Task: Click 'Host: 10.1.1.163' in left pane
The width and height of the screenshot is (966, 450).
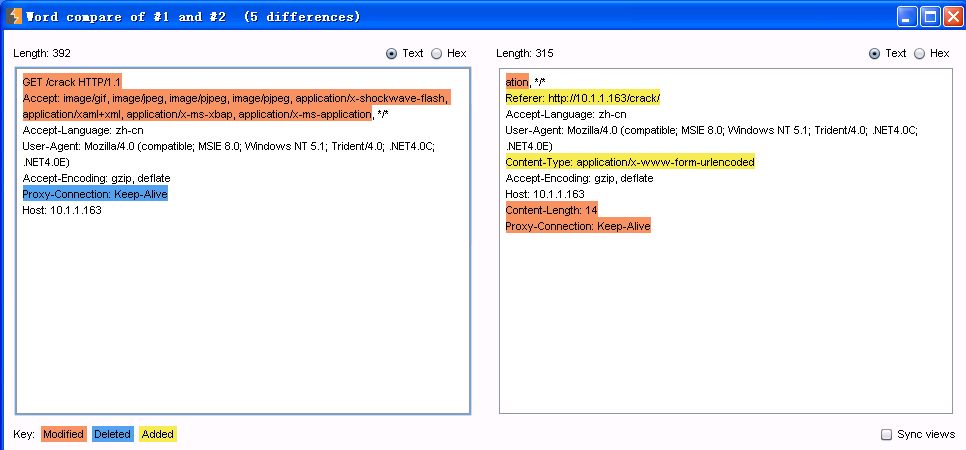Action: coord(62,210)
